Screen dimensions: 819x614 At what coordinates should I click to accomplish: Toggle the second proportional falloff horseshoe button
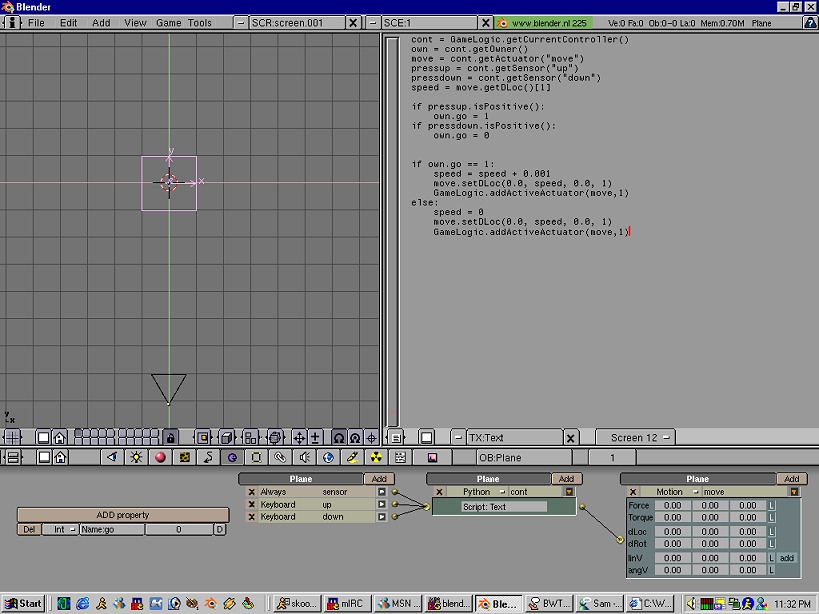pyautogui.click(x=355, y=438)
